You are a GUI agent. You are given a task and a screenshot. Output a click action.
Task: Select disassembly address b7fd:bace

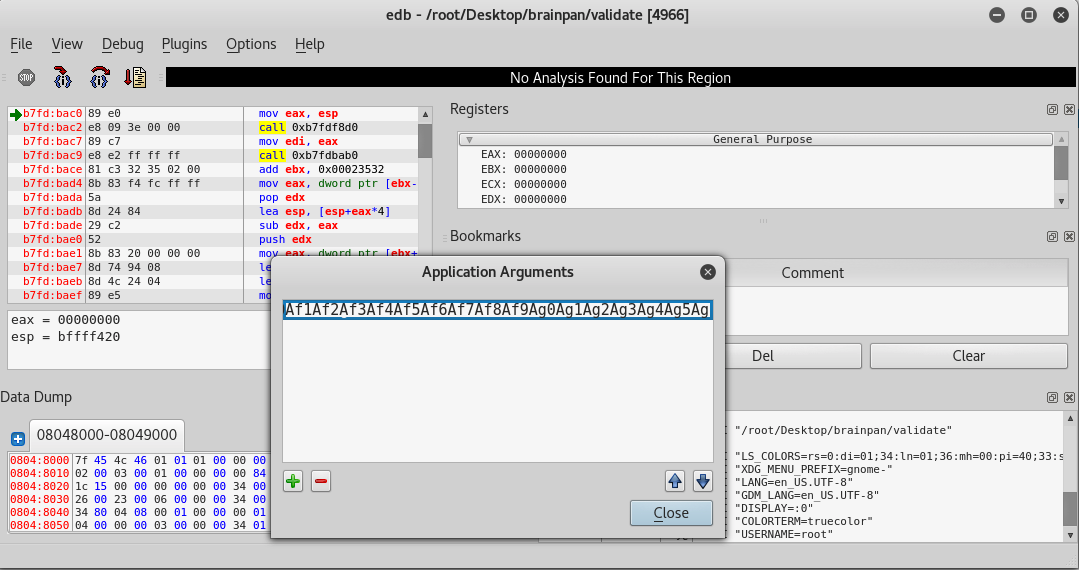click(52, 169)
